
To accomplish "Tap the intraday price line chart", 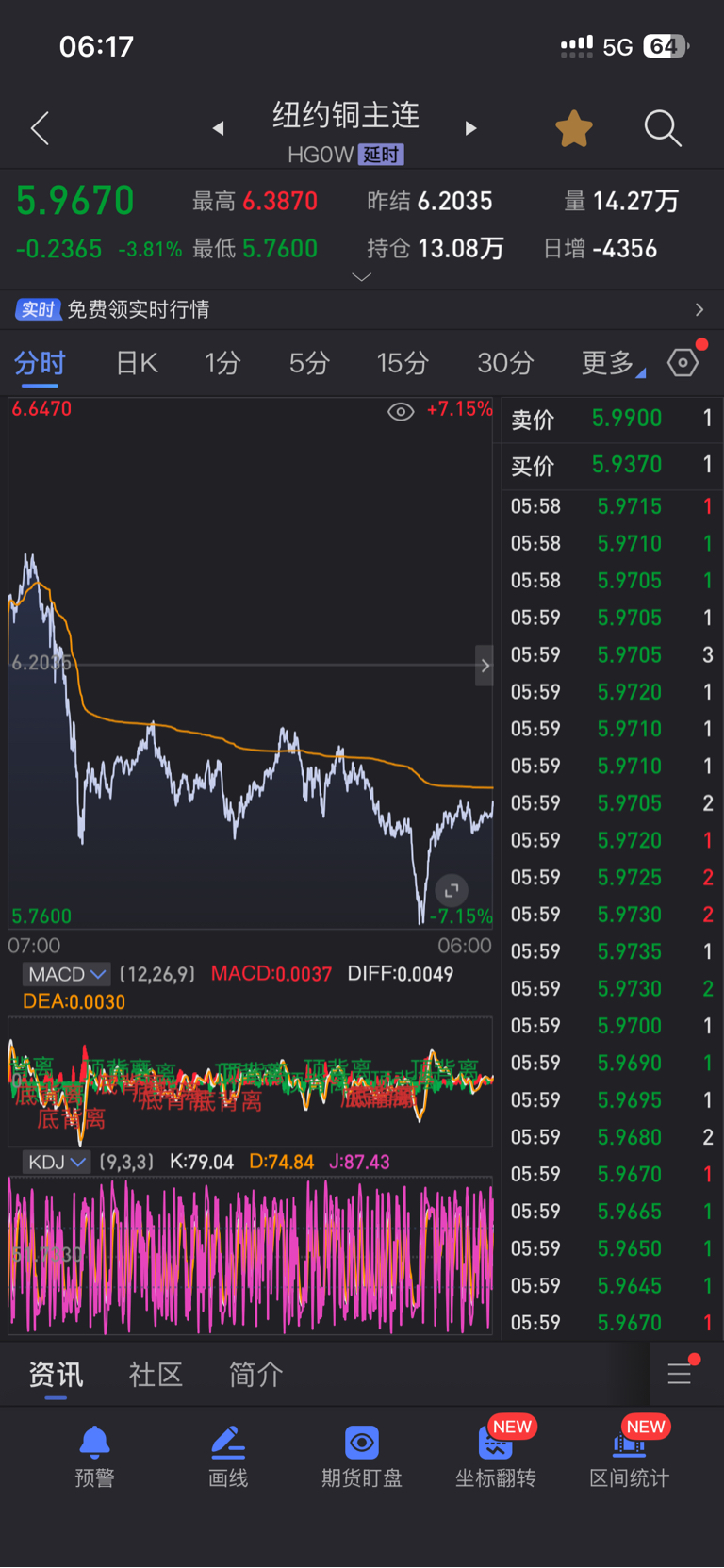I will pyautogui.click(x=250, y=664).
